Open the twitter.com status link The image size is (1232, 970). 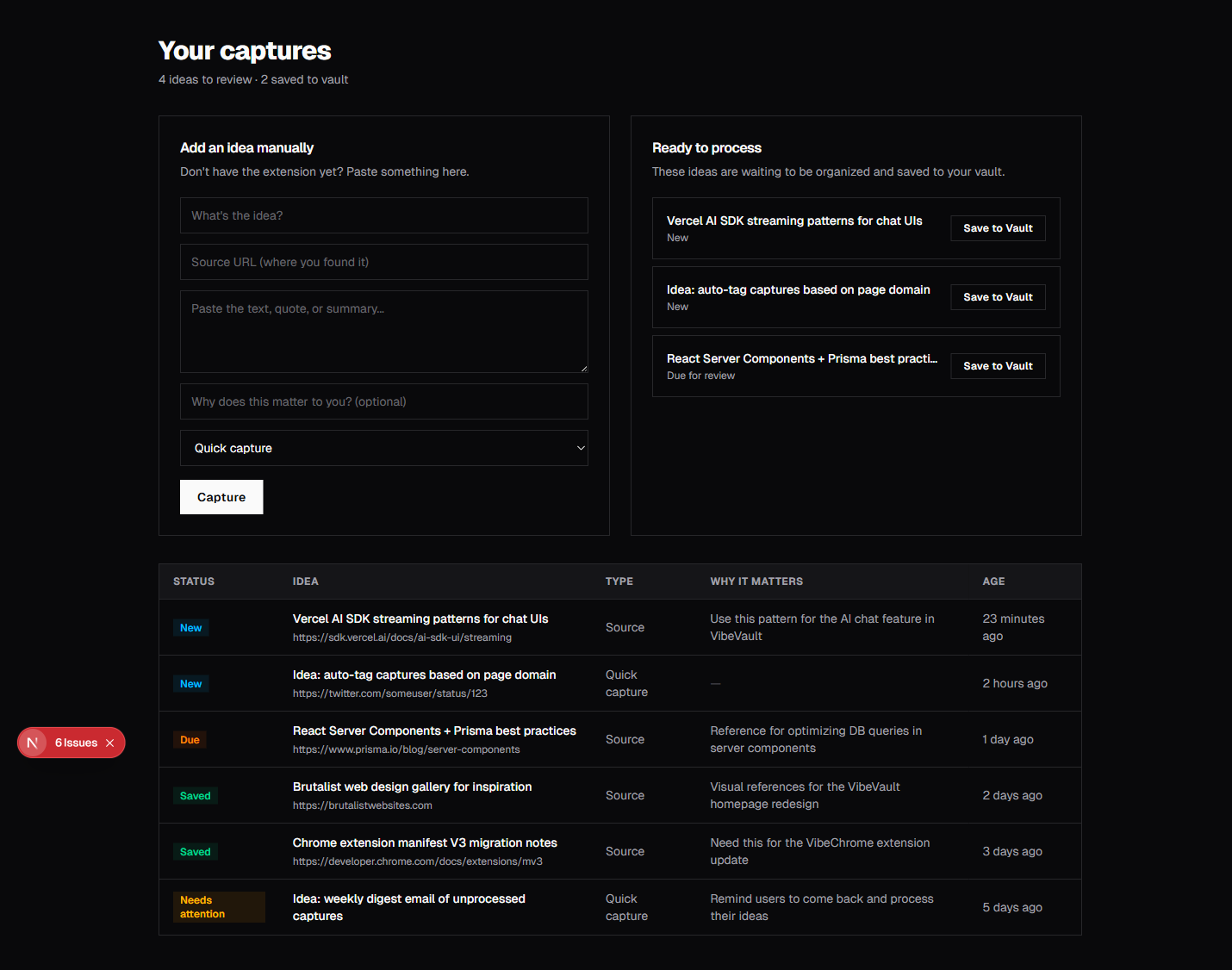[x=389, y=693]
